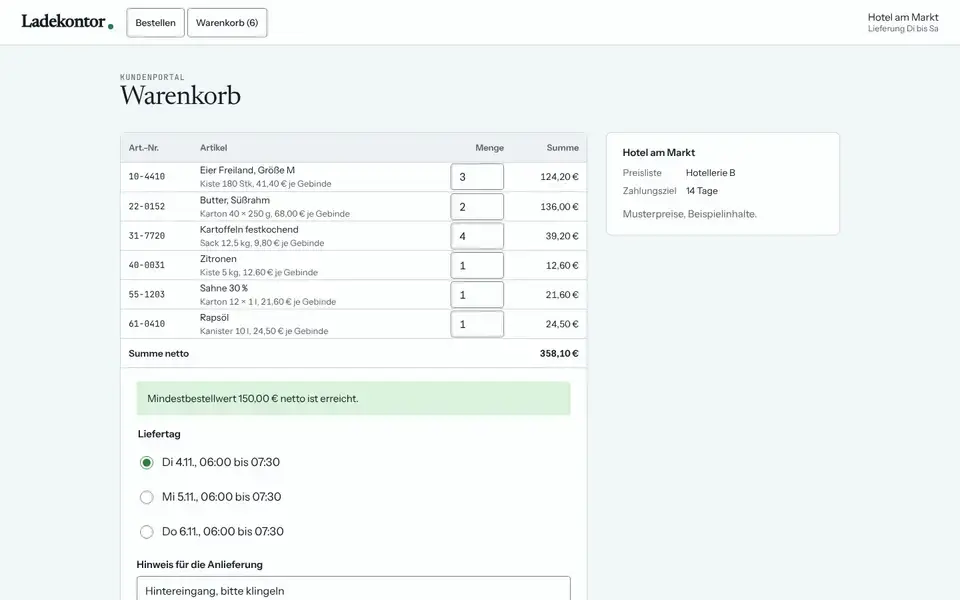Image resolution: width=960 pixels, height=600 pixels.
Task: Click the Liefertag label
Action: [x=159, y=434]
